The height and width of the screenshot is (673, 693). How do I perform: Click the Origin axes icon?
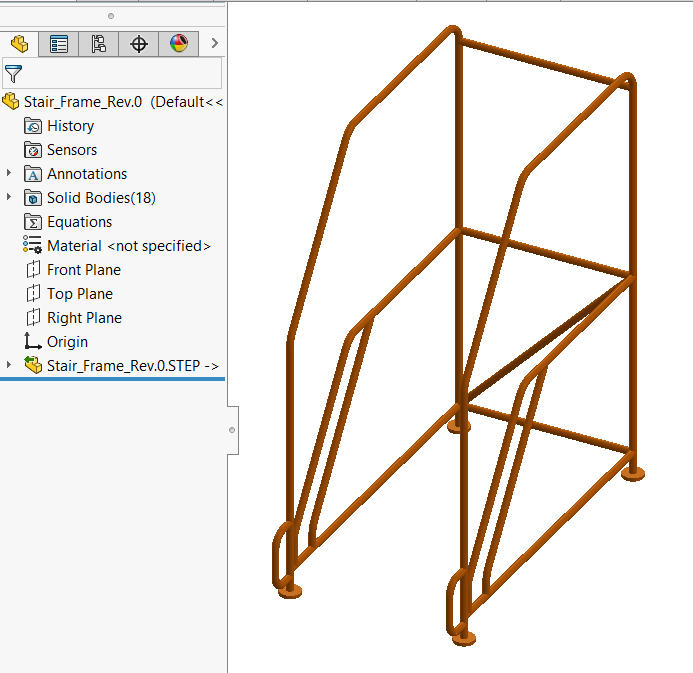coord(33,341)
